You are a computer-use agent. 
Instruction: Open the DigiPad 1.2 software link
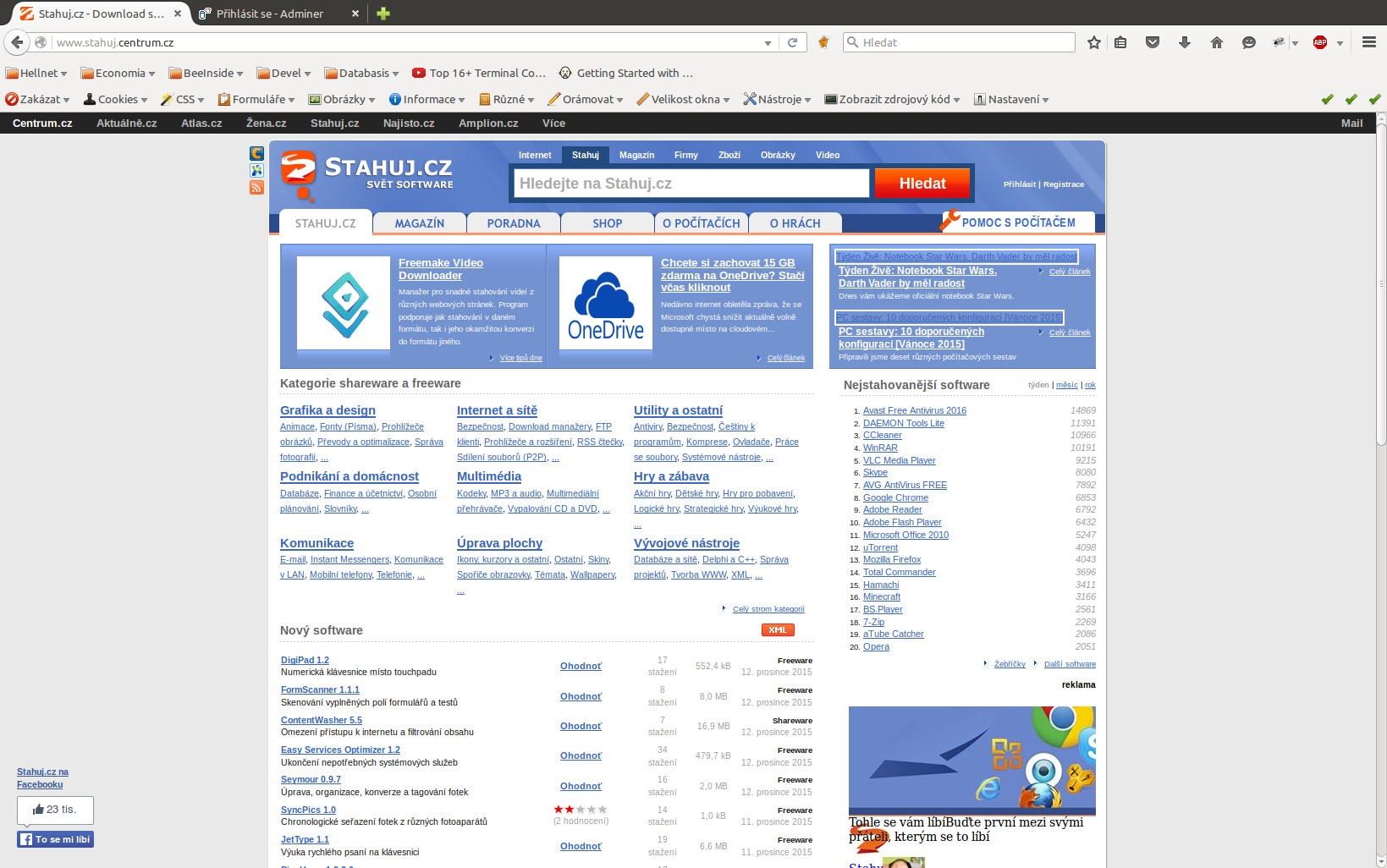click(305, 660)
